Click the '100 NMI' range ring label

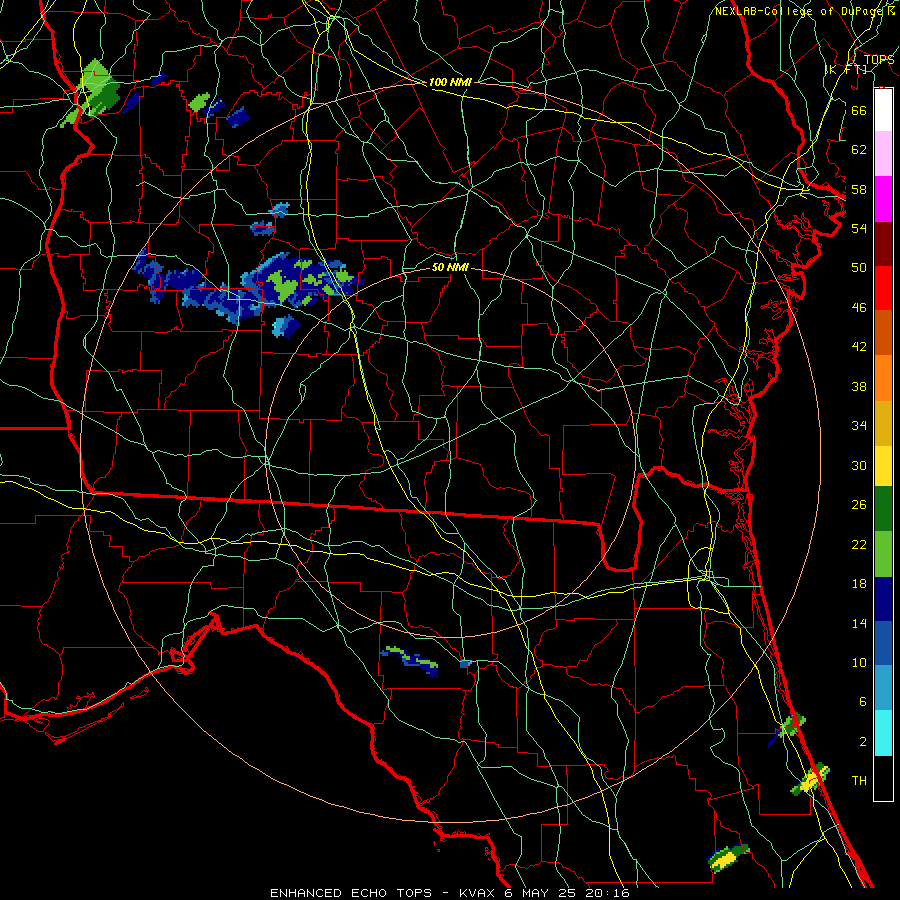[x=450, y=83]
